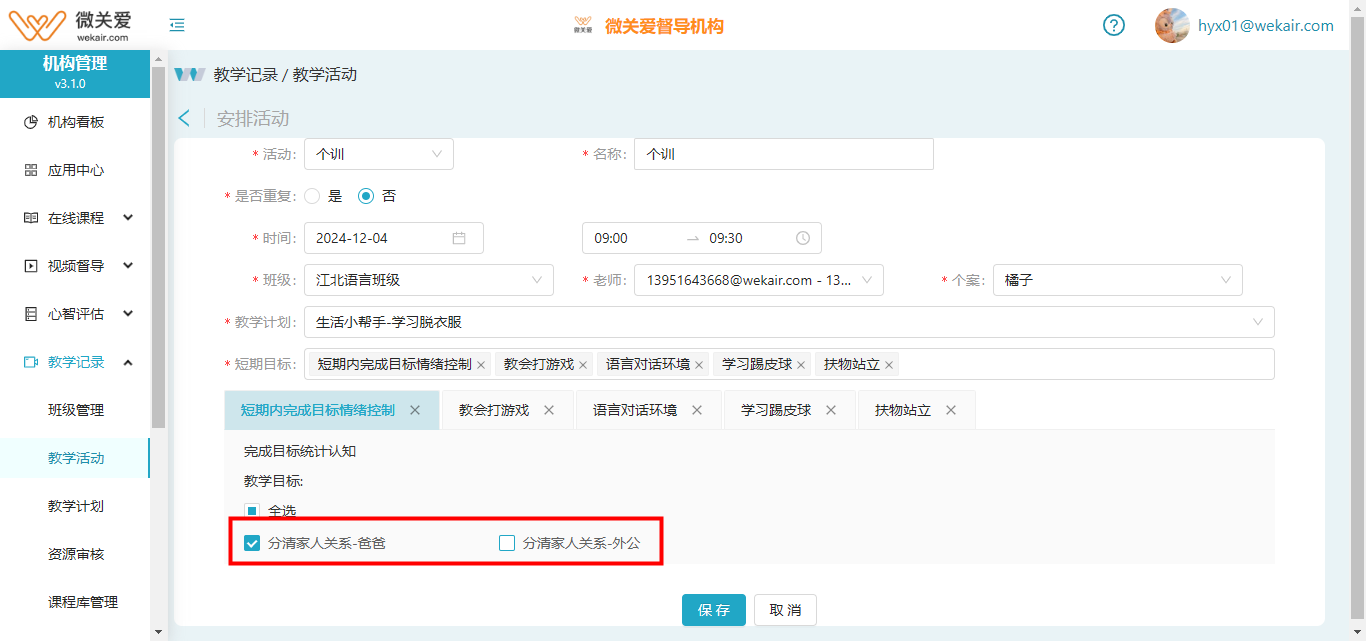The height and width of the screenshot is (641, 1366).
Task: Check 分清家人关系-外公 checkbox
Action: point(507,543)
